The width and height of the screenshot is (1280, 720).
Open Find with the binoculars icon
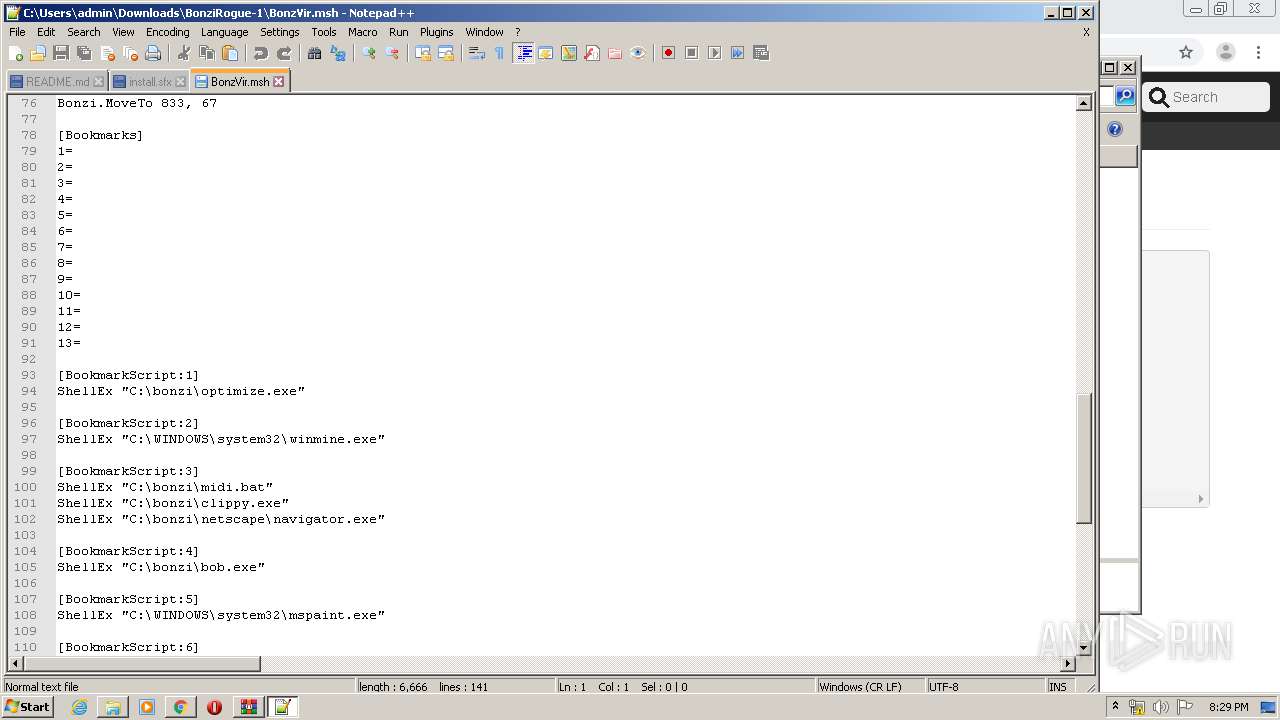coord(314,53)
